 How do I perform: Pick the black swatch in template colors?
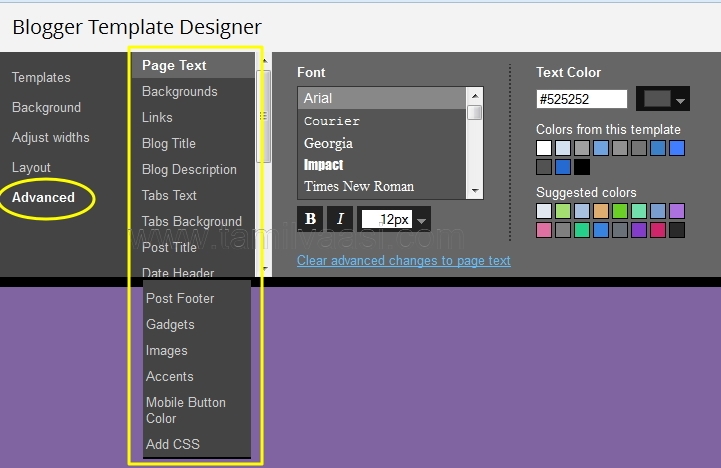pos(582,167)
